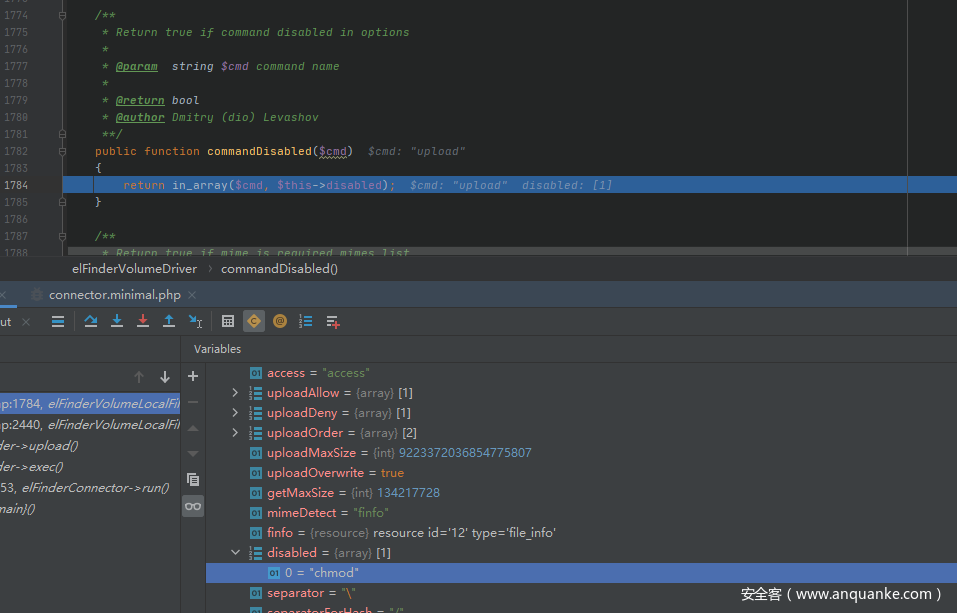This screenshot has height=613, width=957.
Task: Expand the uploadAllow array variable
Action: [236, 393]
